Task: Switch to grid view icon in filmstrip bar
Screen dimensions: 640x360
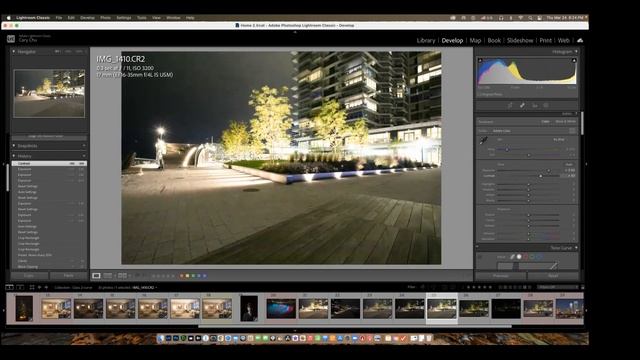Action: pyautogui.click(x=32, y=287)
